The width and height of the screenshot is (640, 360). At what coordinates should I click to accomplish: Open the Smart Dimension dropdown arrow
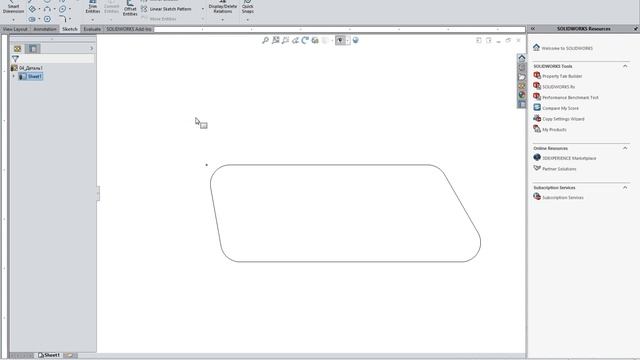coord(13,19)
